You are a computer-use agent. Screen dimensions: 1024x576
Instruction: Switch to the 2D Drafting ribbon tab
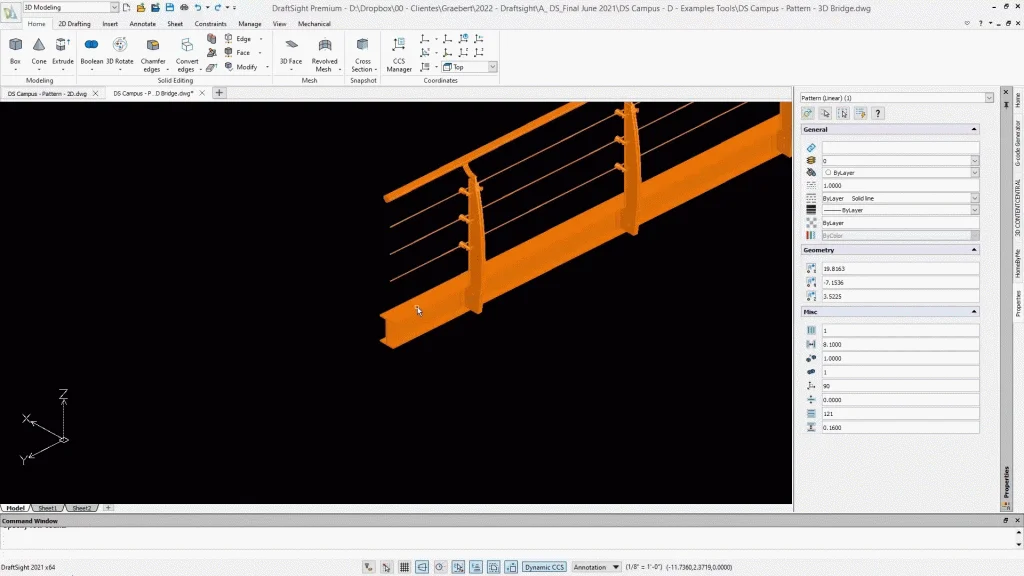coord(74,23)
